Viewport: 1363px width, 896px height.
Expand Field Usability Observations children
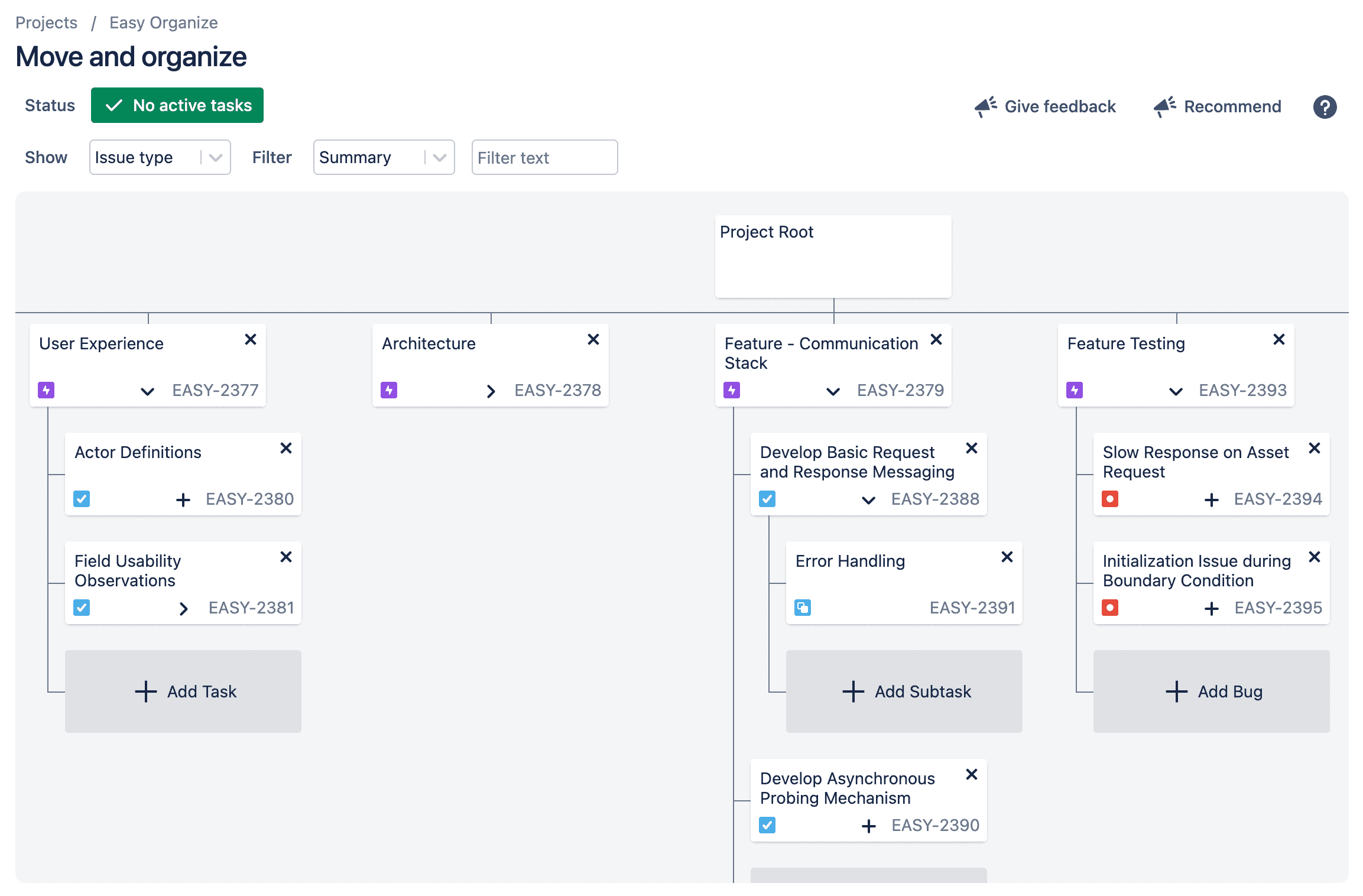point(183,609)
